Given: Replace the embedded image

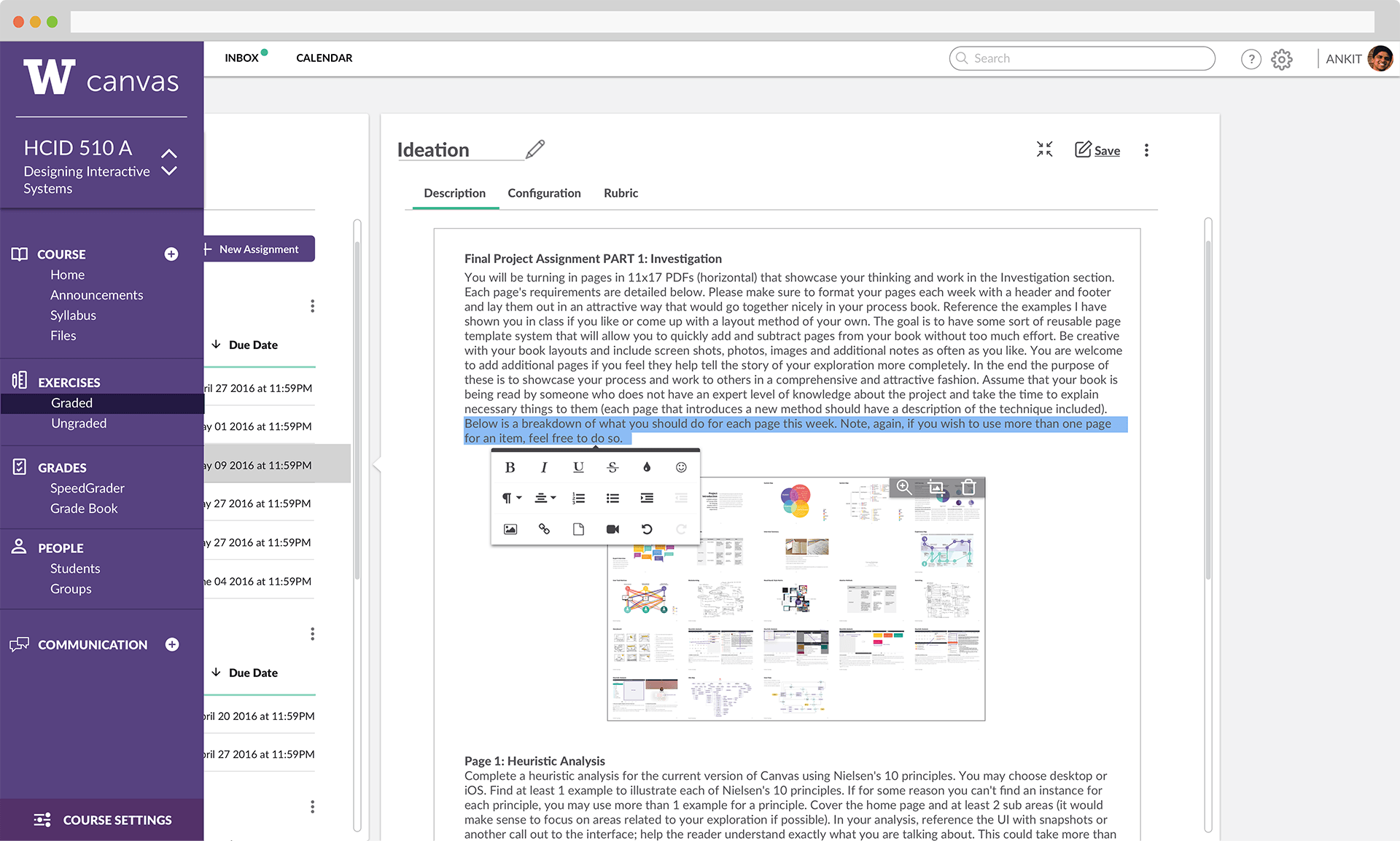Looking at the screenshot, I should pos(936,487).
